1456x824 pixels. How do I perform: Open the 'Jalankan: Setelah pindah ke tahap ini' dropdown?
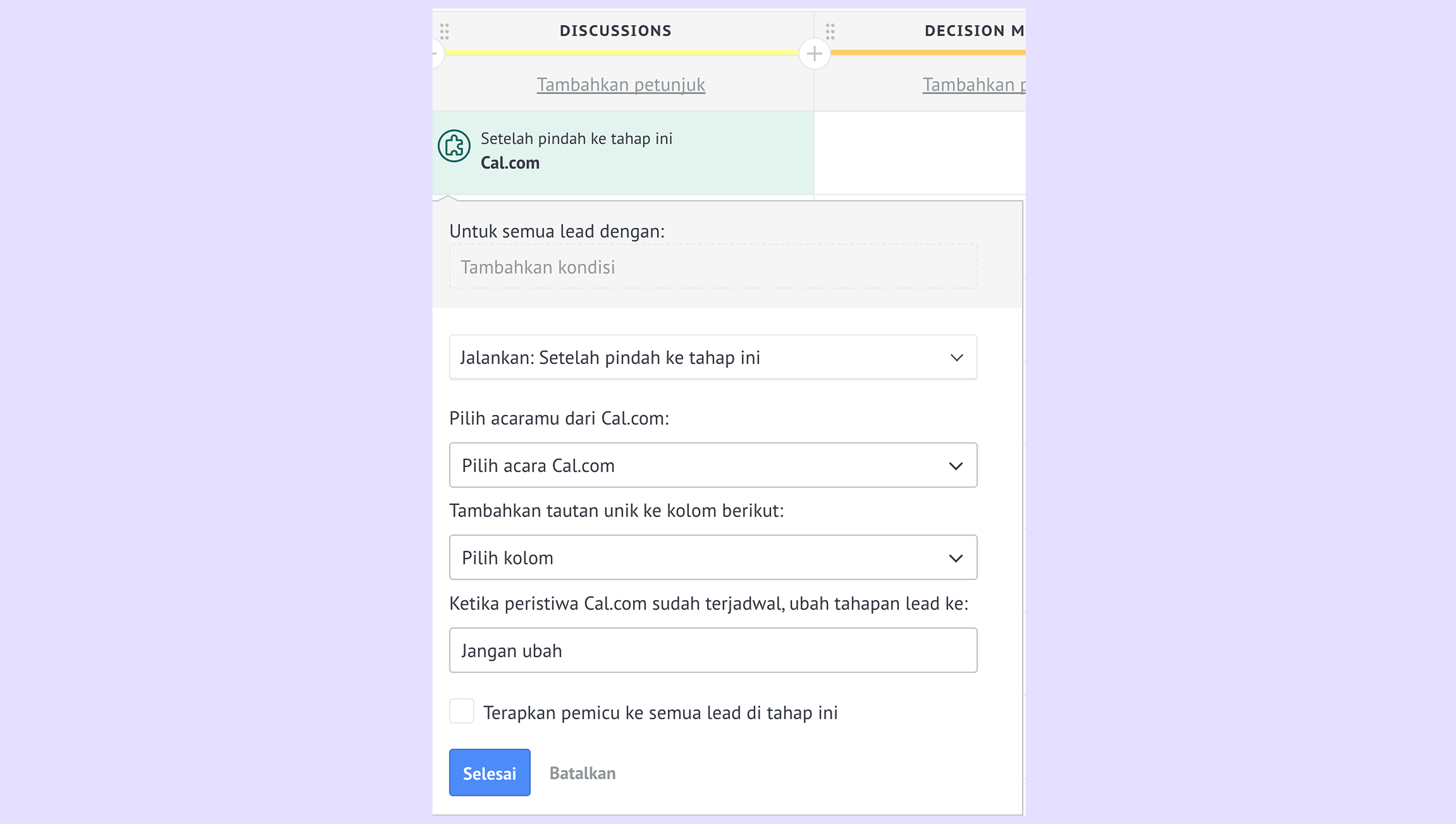712,357
